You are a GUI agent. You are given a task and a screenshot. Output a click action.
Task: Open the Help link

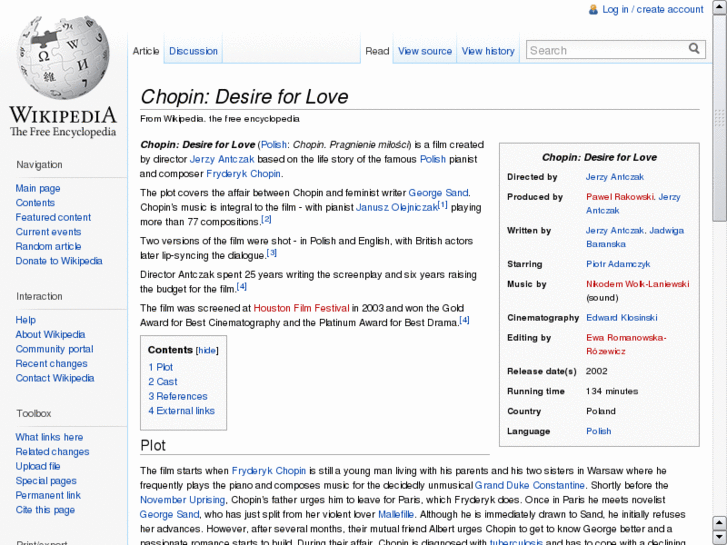click(26, 320)
